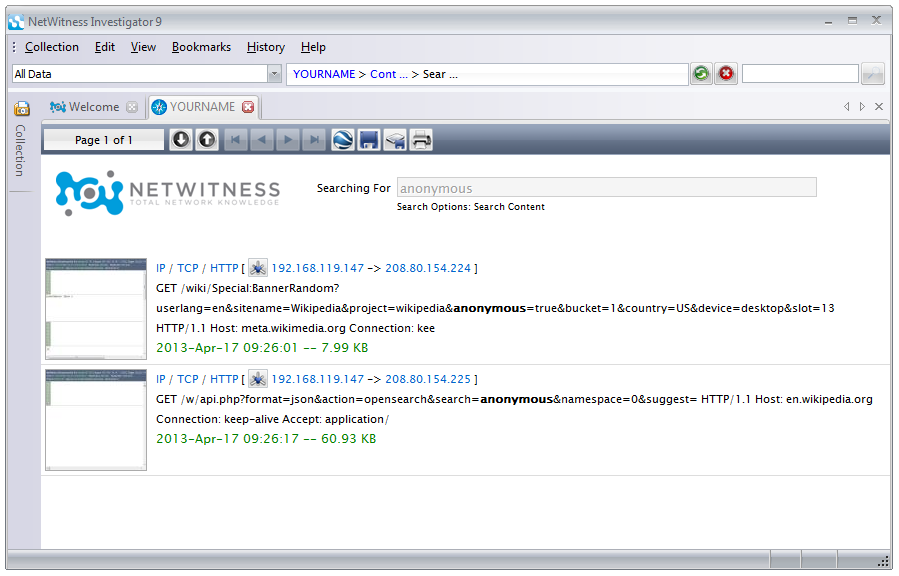
Task: Close the YOURNAME tab
Action: point(248,107)
